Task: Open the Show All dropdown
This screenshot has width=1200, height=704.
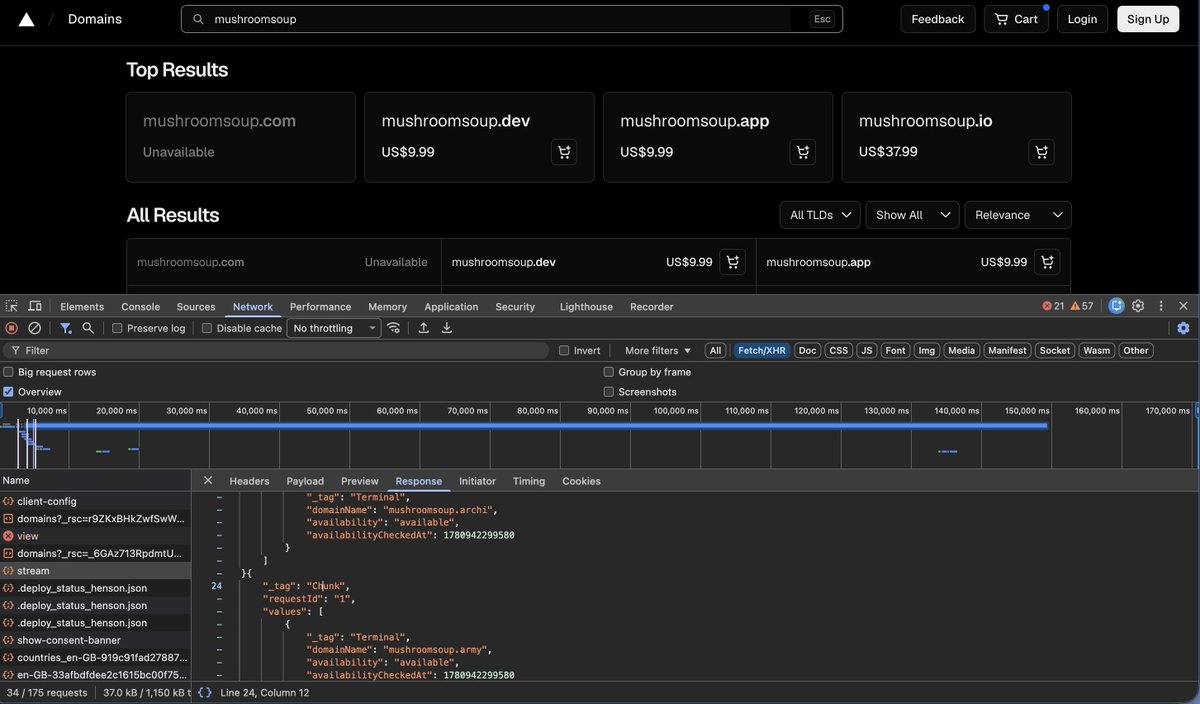Action: click(x=912, y=215)
